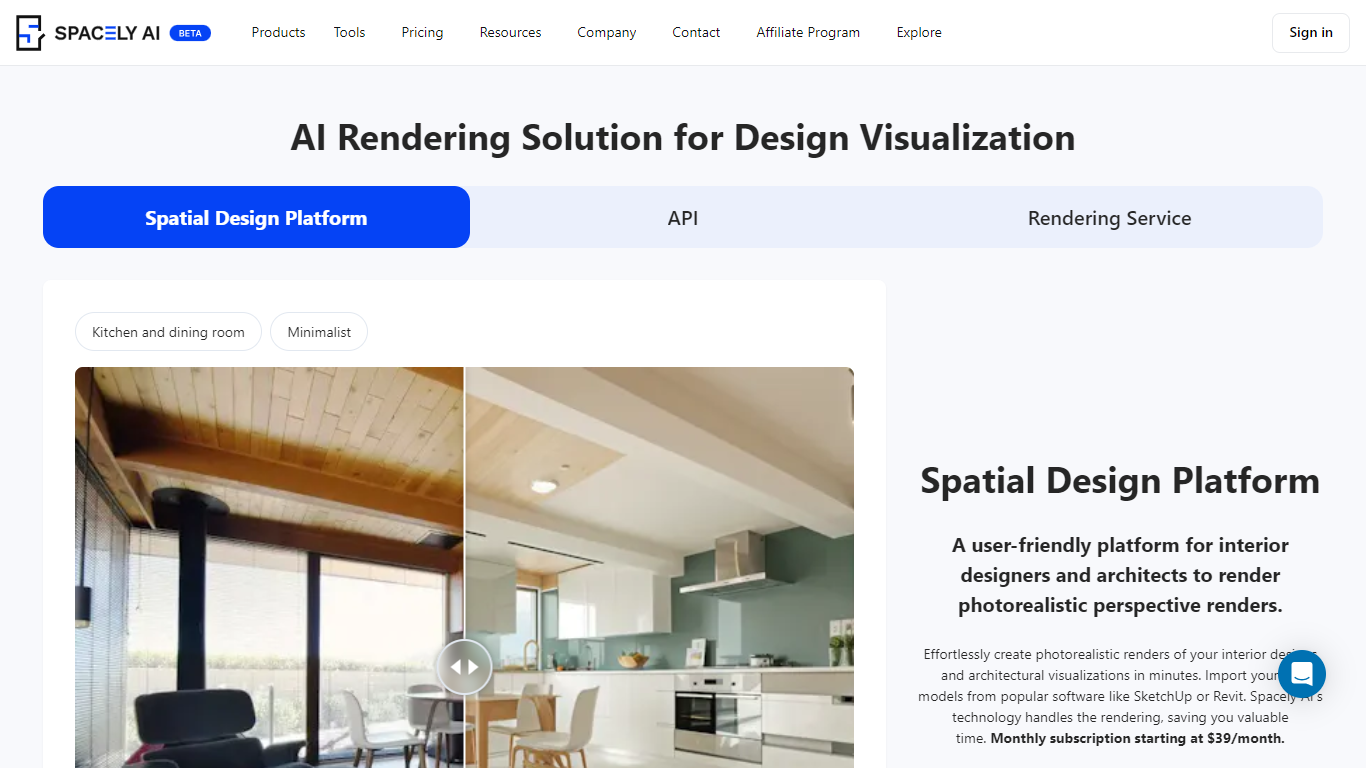Viewport: 1366px width, 768px height.
Task: Click the BETA badge beside the logo
Action: click(x=190, y=33)
